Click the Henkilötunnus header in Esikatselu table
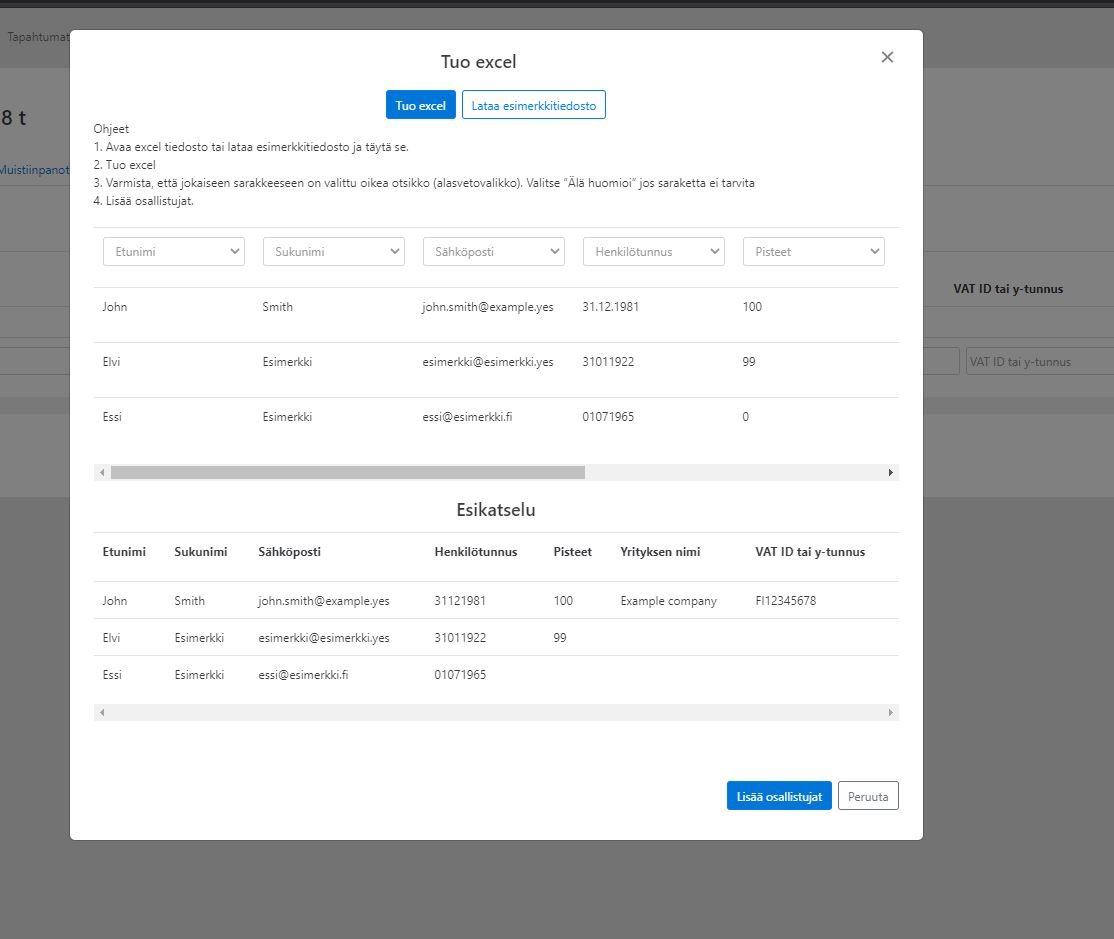The image size is (1114, 939). point(475,552)
